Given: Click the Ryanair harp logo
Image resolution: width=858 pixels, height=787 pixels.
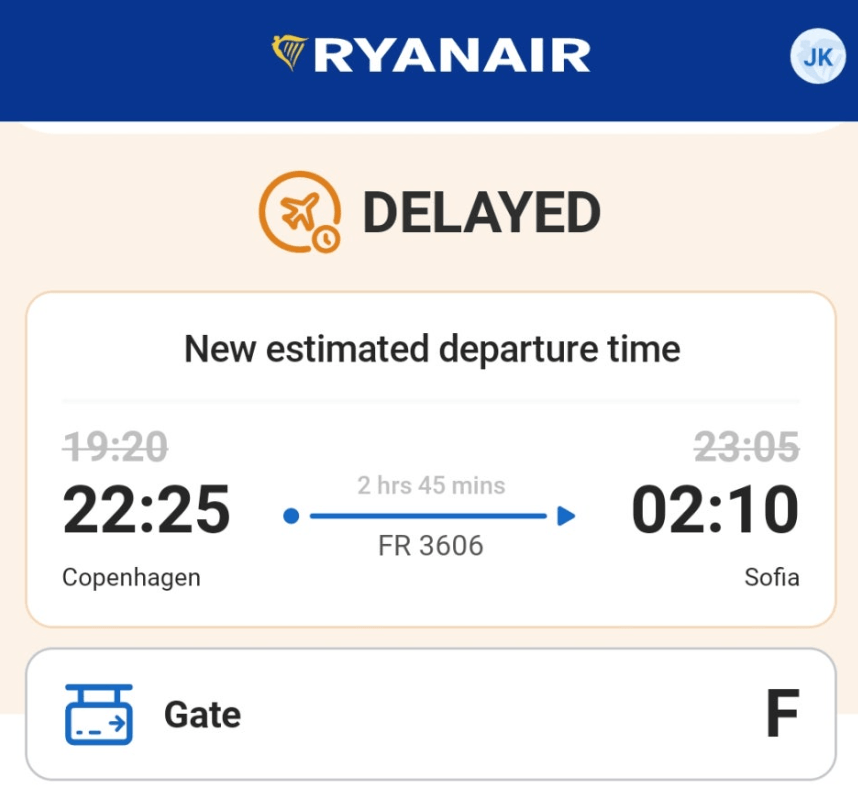Looking at the screenshot, I should [289, 53].
